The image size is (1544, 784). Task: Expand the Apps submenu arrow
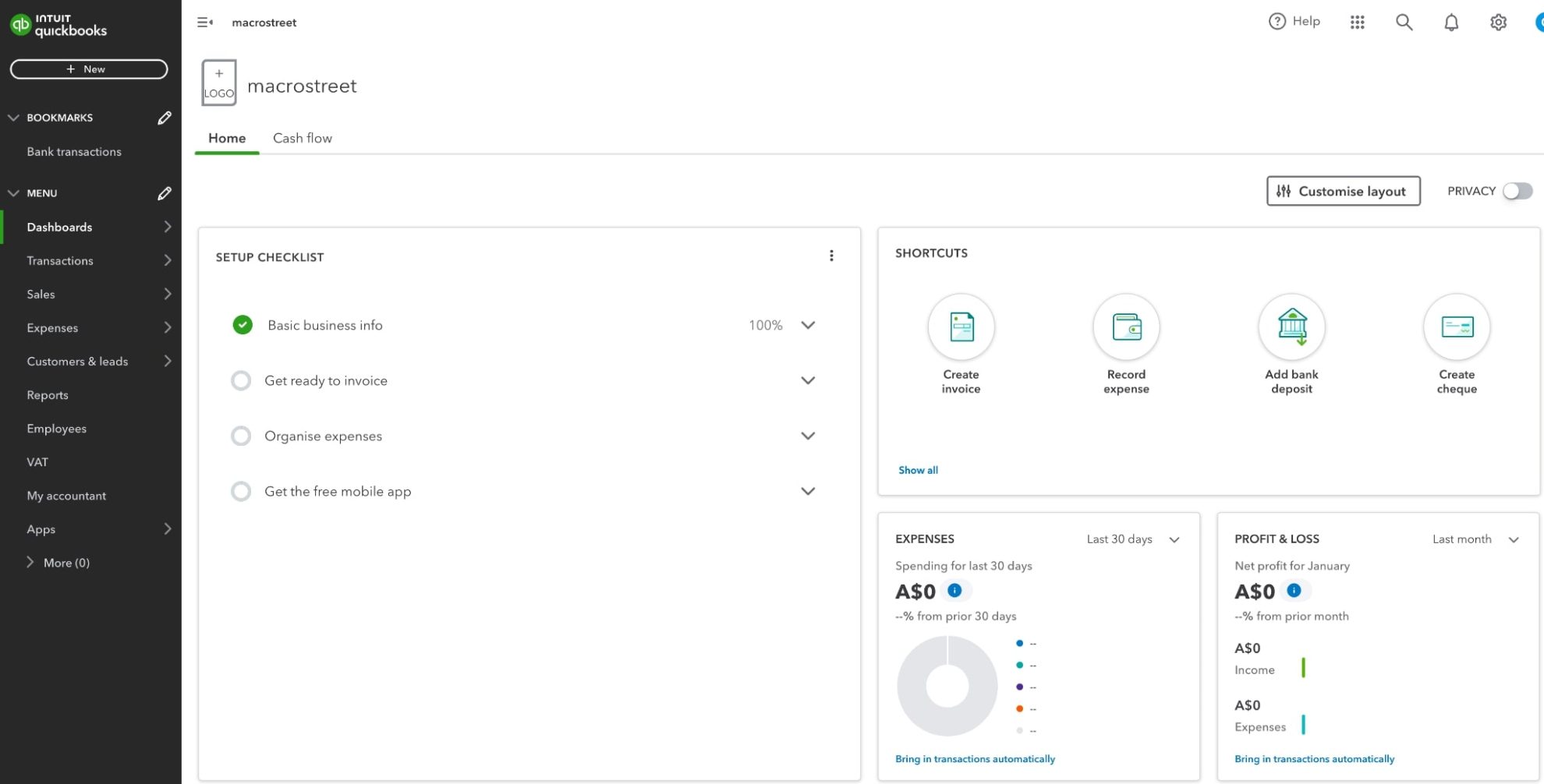167,529
